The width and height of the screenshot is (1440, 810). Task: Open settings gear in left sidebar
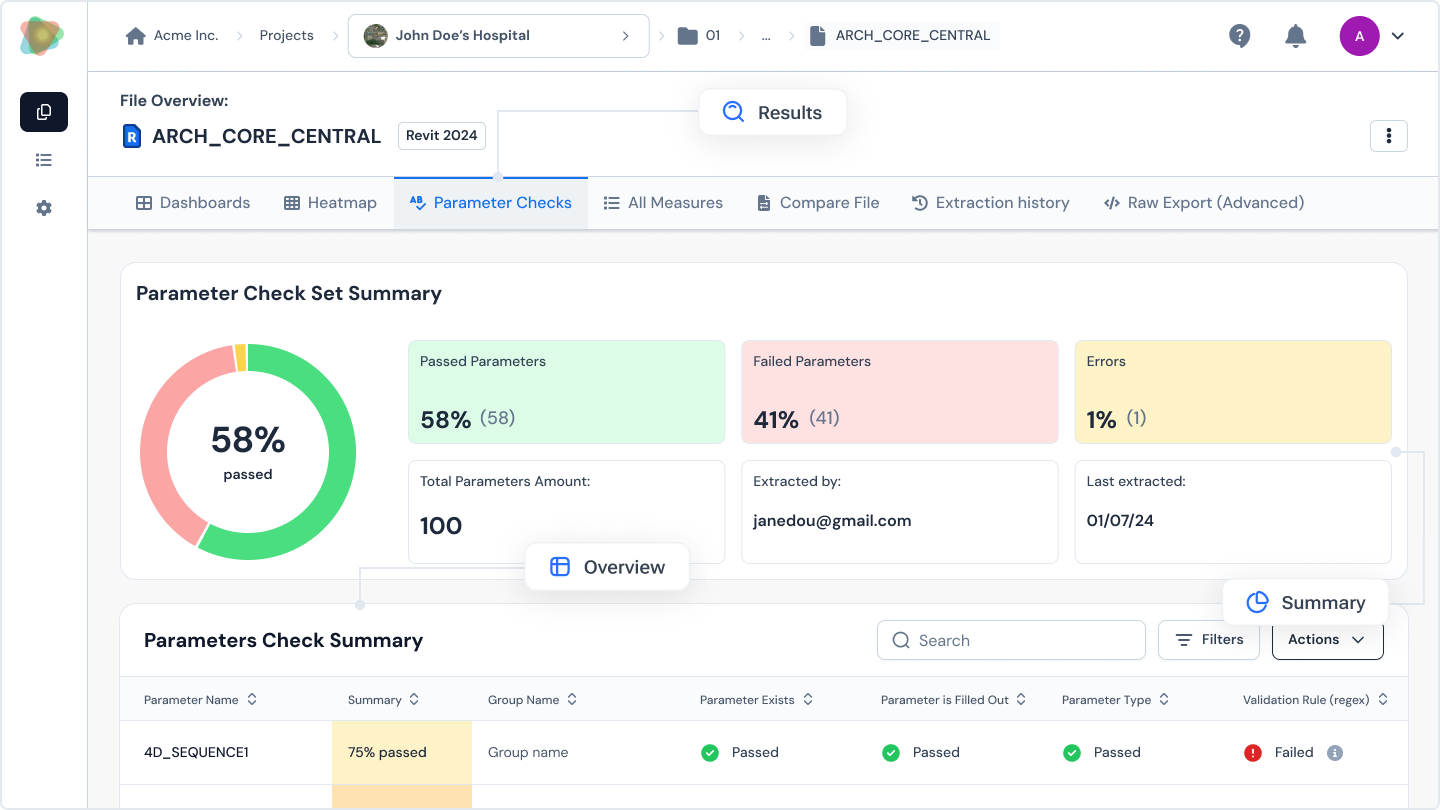click(44, 208)
